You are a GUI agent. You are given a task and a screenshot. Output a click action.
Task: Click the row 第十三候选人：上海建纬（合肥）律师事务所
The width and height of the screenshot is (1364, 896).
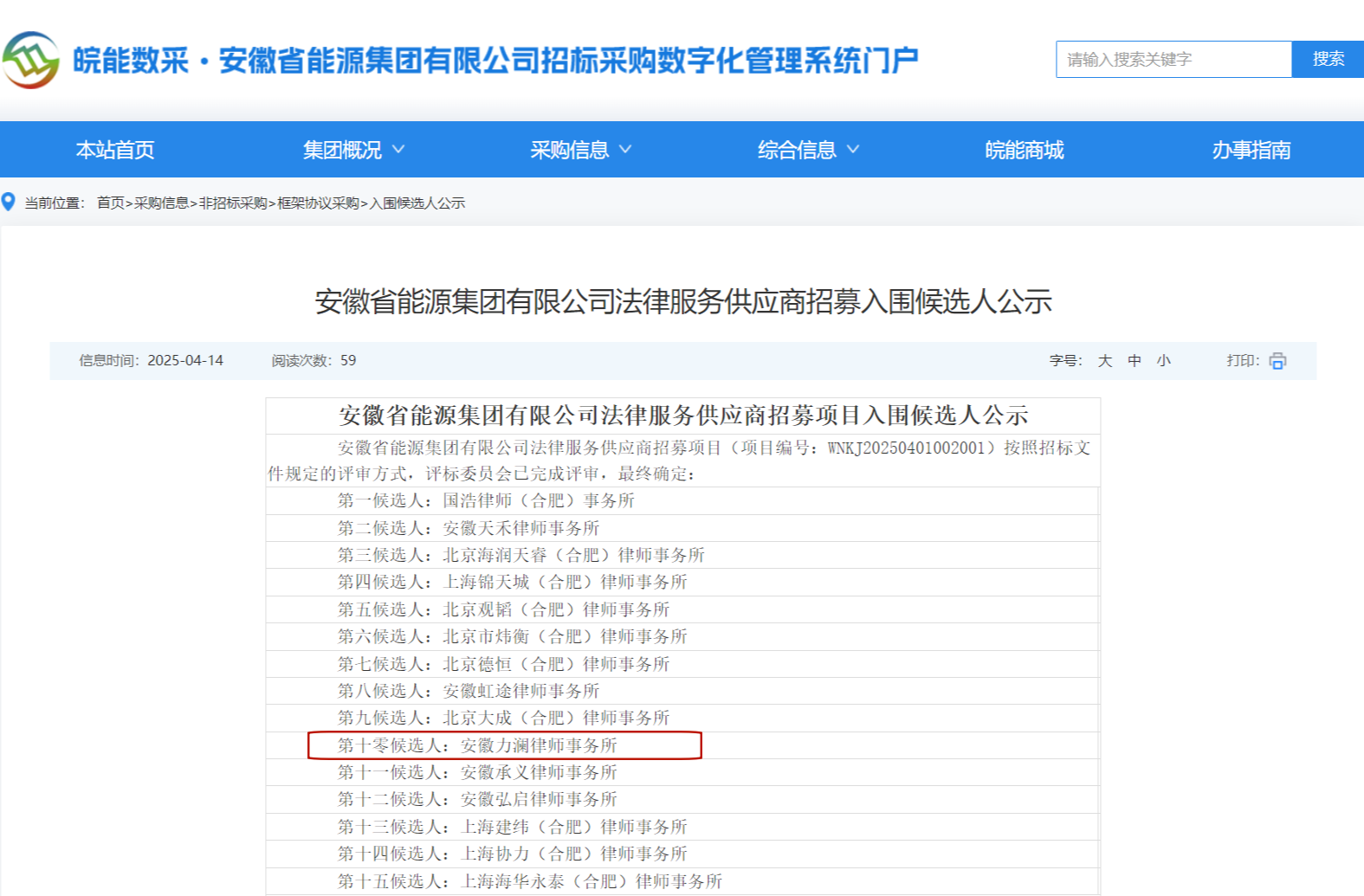[682, 827]
